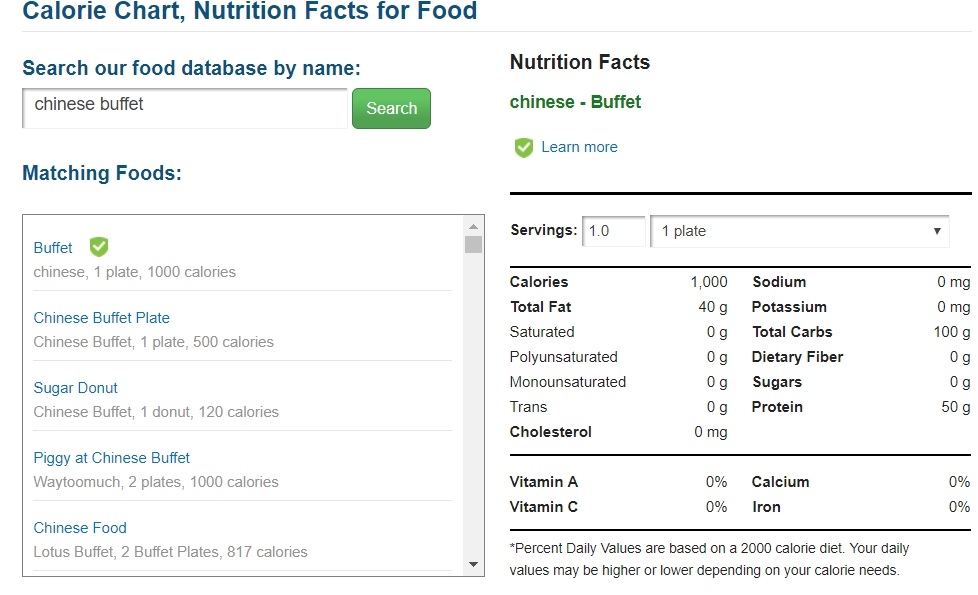
Task: Click the Nutrition Facts heading
Action: point(580,62)
